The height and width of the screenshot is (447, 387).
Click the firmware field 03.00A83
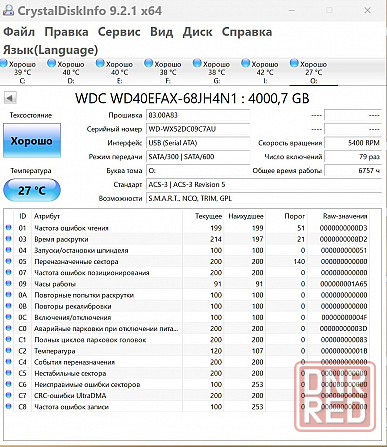pos(198,115)
